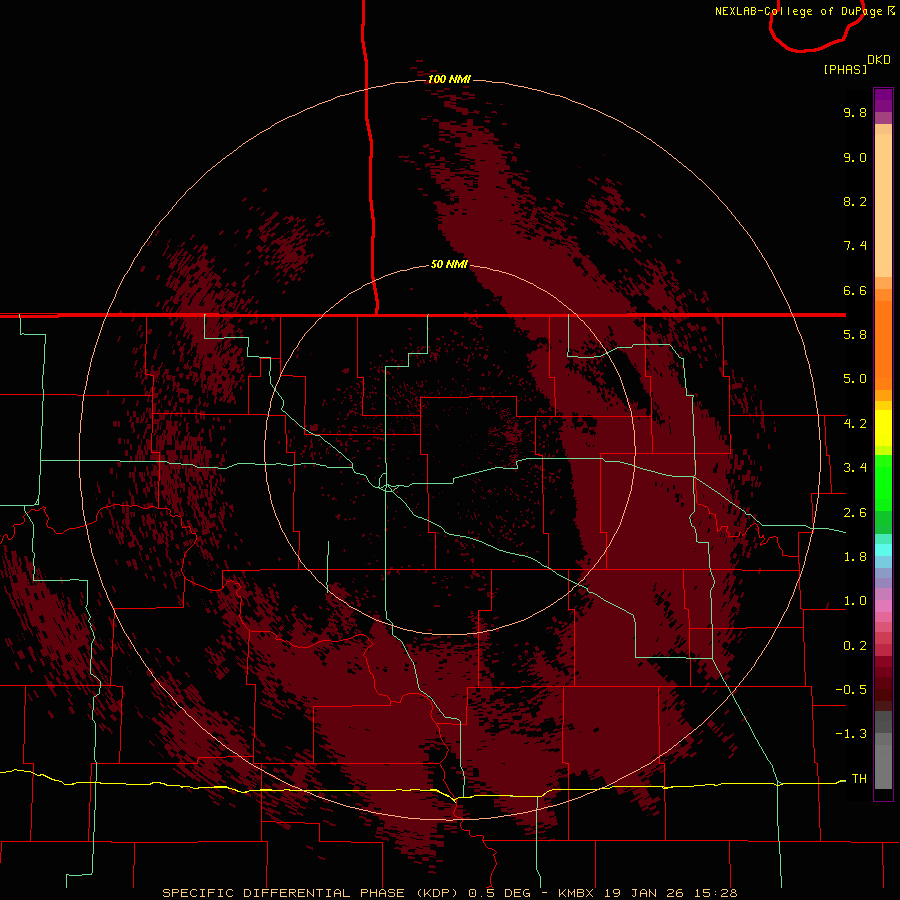Image resolution: width=900 pixels, height=900 pixels.
Task: Select the 4.2 value on the KDP scale
Action: (855, 424)
